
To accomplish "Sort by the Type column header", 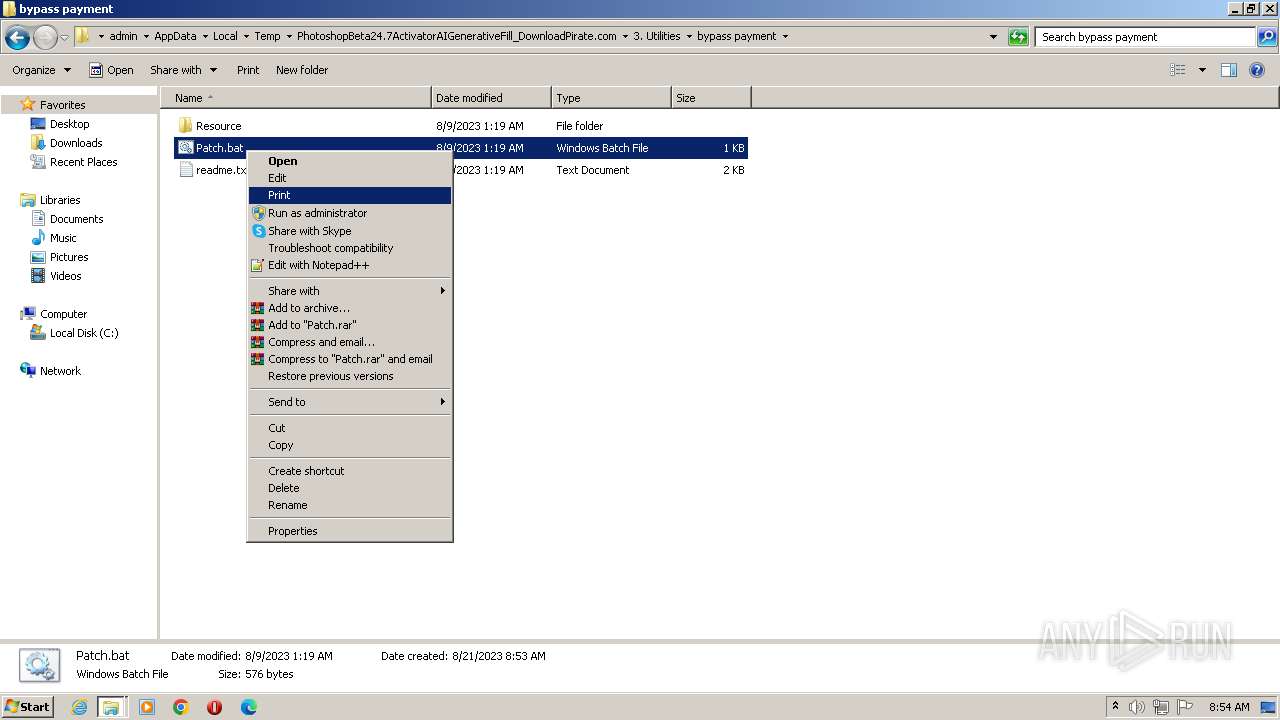I will (611, 98).
